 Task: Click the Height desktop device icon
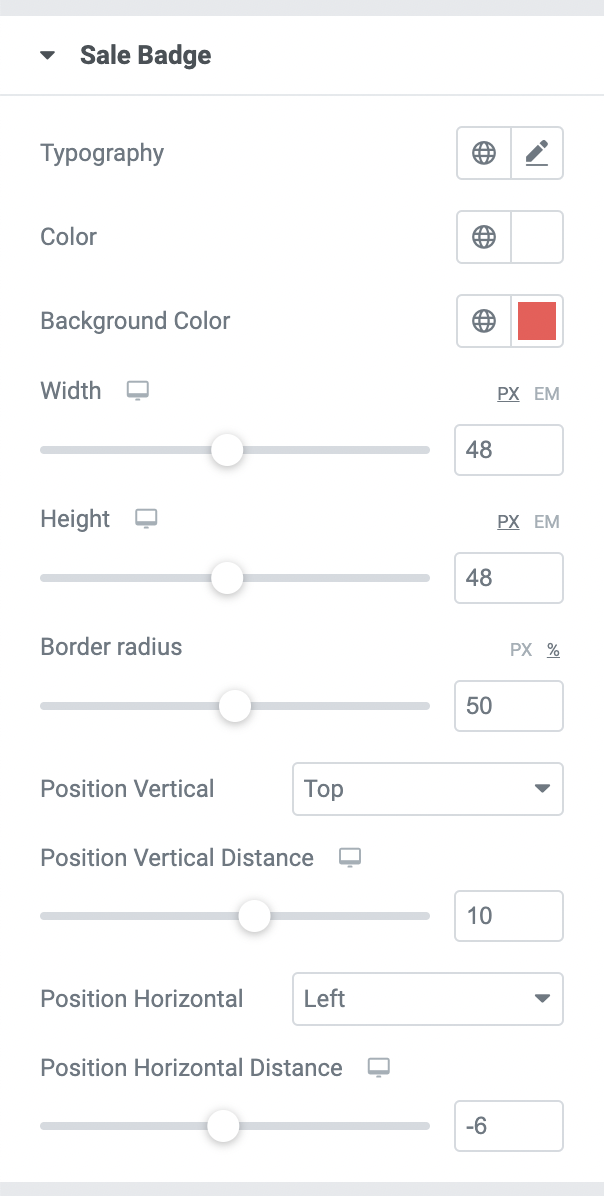146,519
